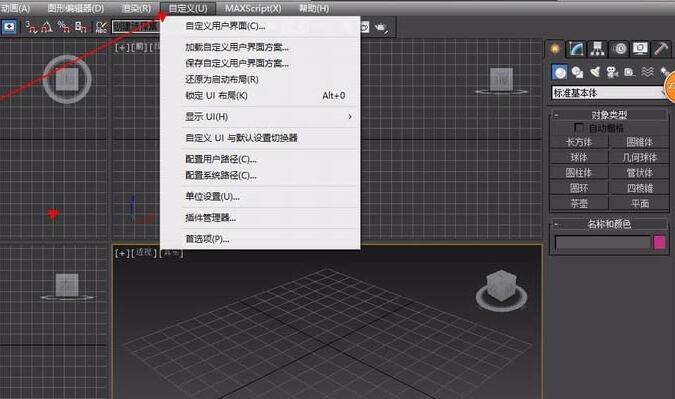Open the MAXScript(X) menu
This screenshot has width=675, height=399.
(253, 8)
